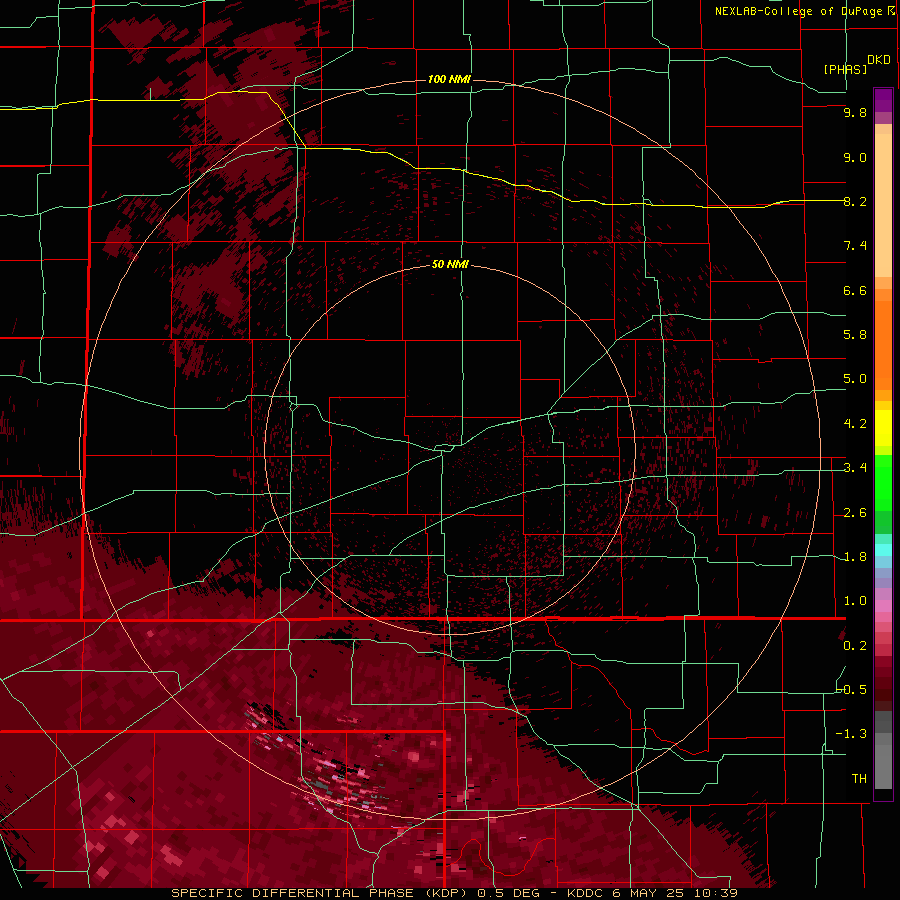Click the 0.2 value on color scale
The width and height of the screenshot is (900, 900).
(855, 646)
